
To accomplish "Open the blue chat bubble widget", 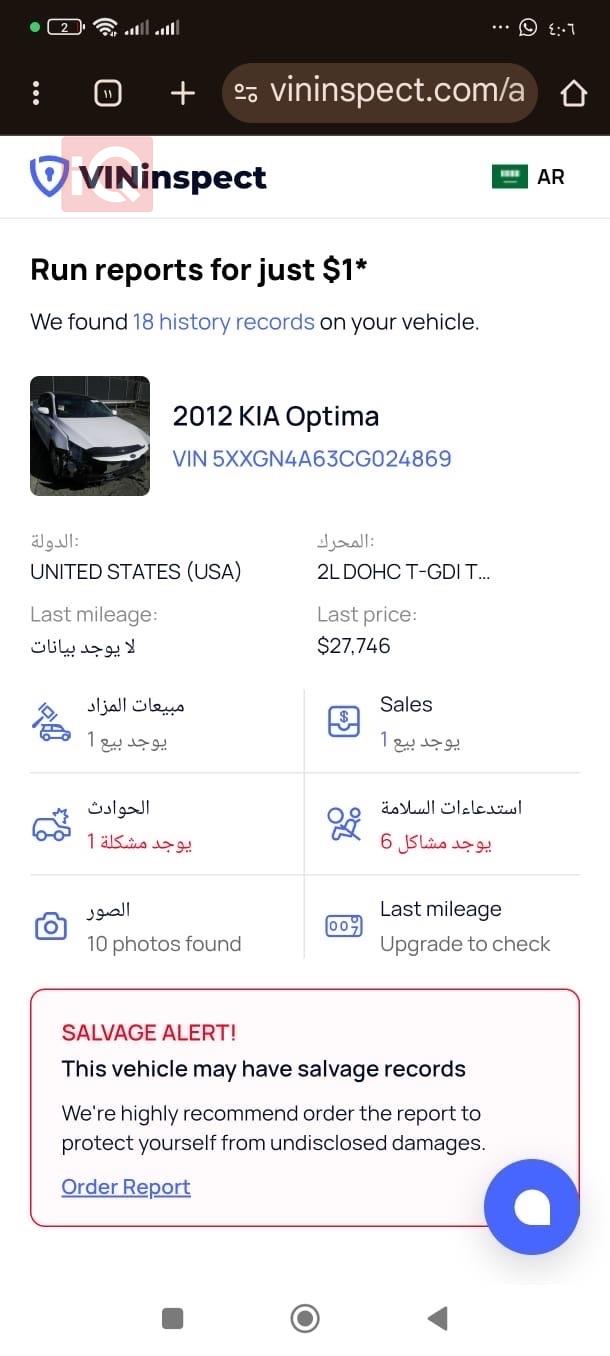I will [532, 1206].
